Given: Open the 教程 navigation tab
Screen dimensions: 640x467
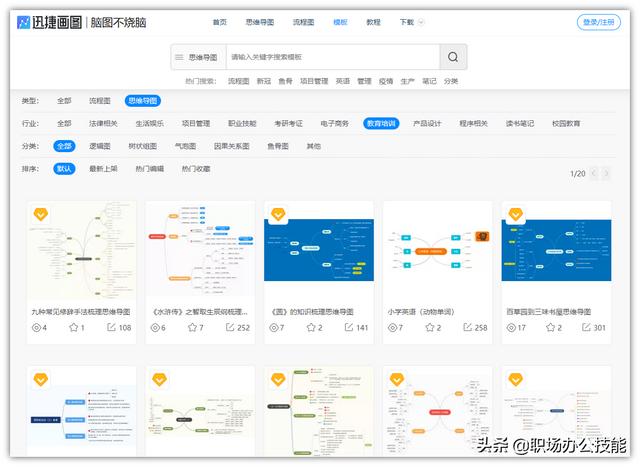Looking at the screenshot, I should [373, 22].
